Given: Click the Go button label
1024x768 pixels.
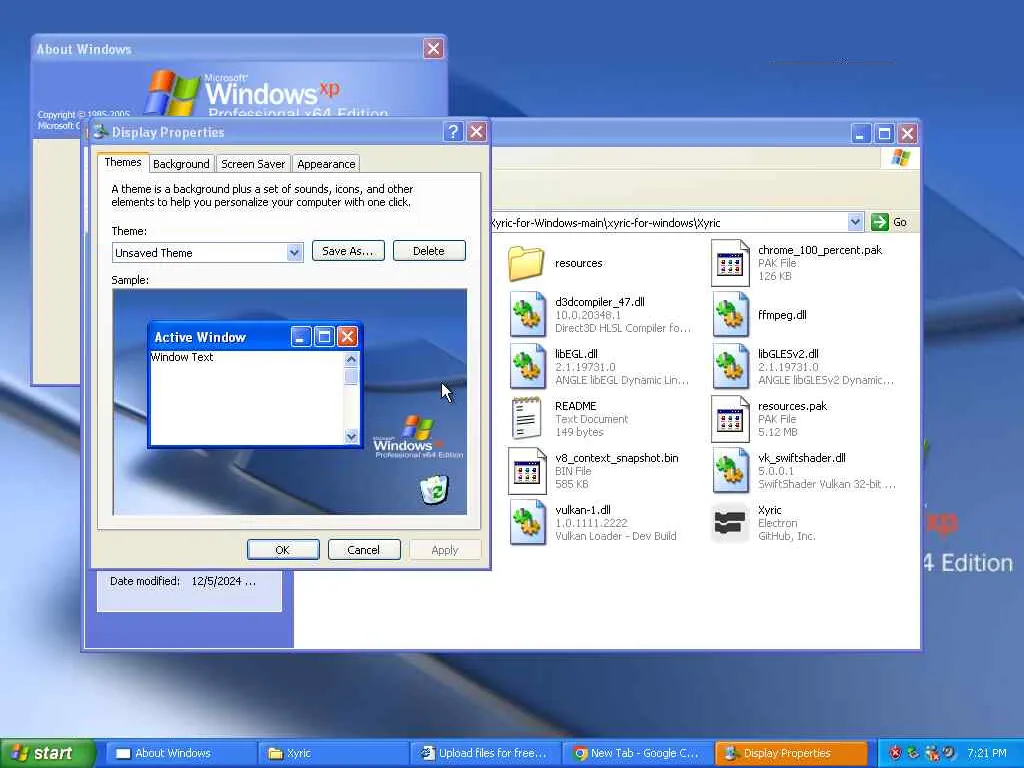Looking at the screenshot, I should [900, 222].
